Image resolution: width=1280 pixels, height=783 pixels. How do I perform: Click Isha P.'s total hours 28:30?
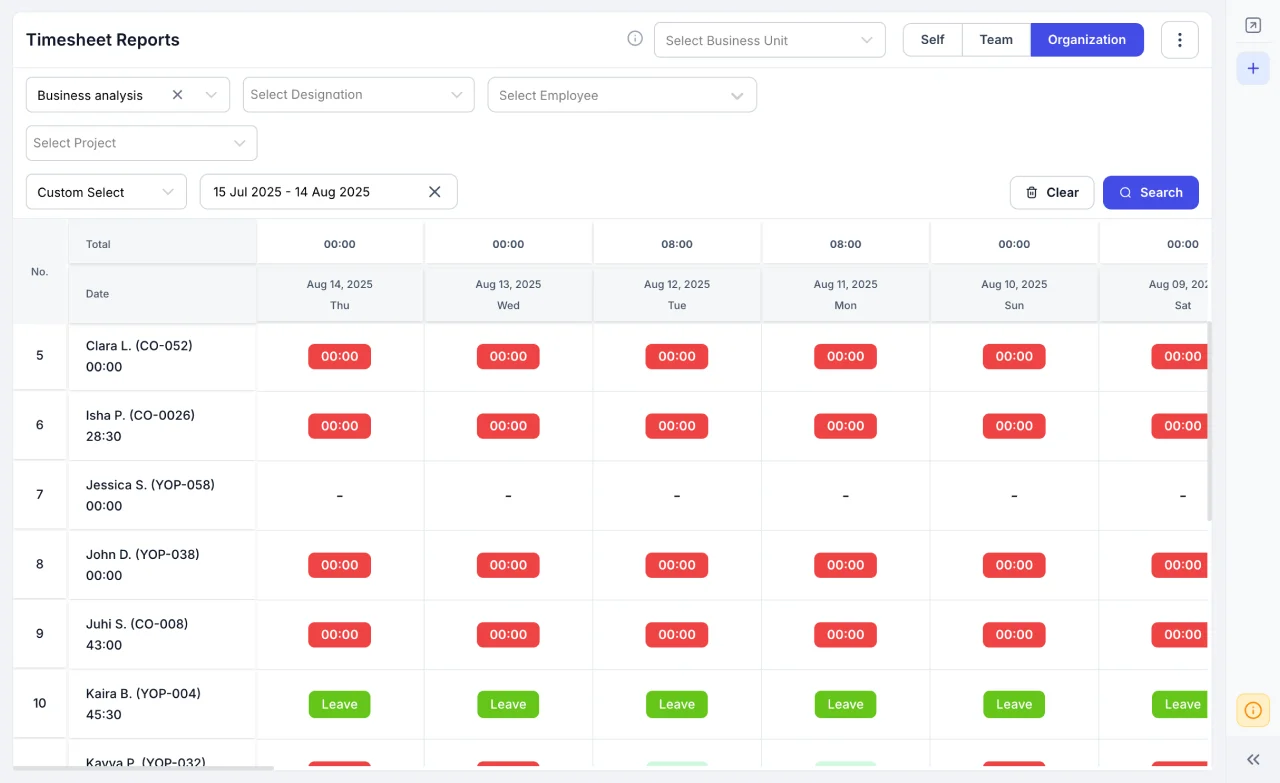104,436
